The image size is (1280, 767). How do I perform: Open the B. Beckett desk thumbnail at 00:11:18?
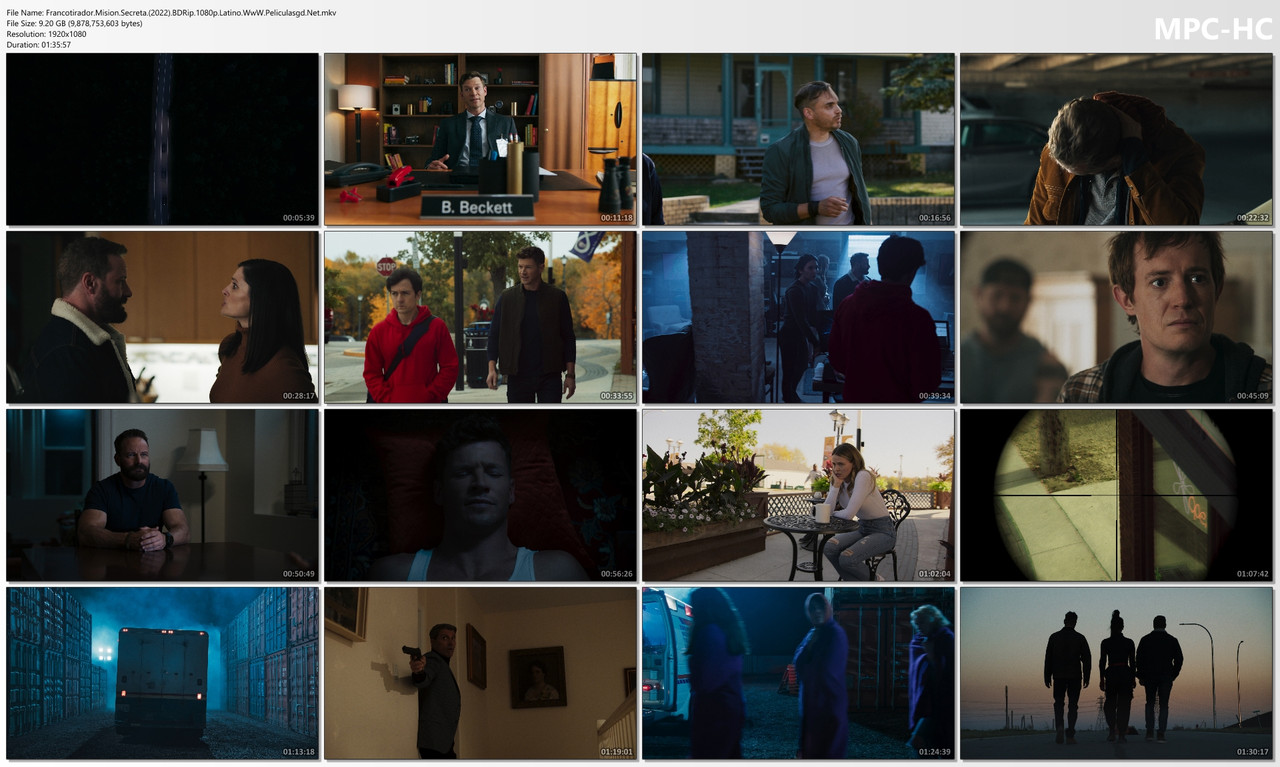point(480,139)
